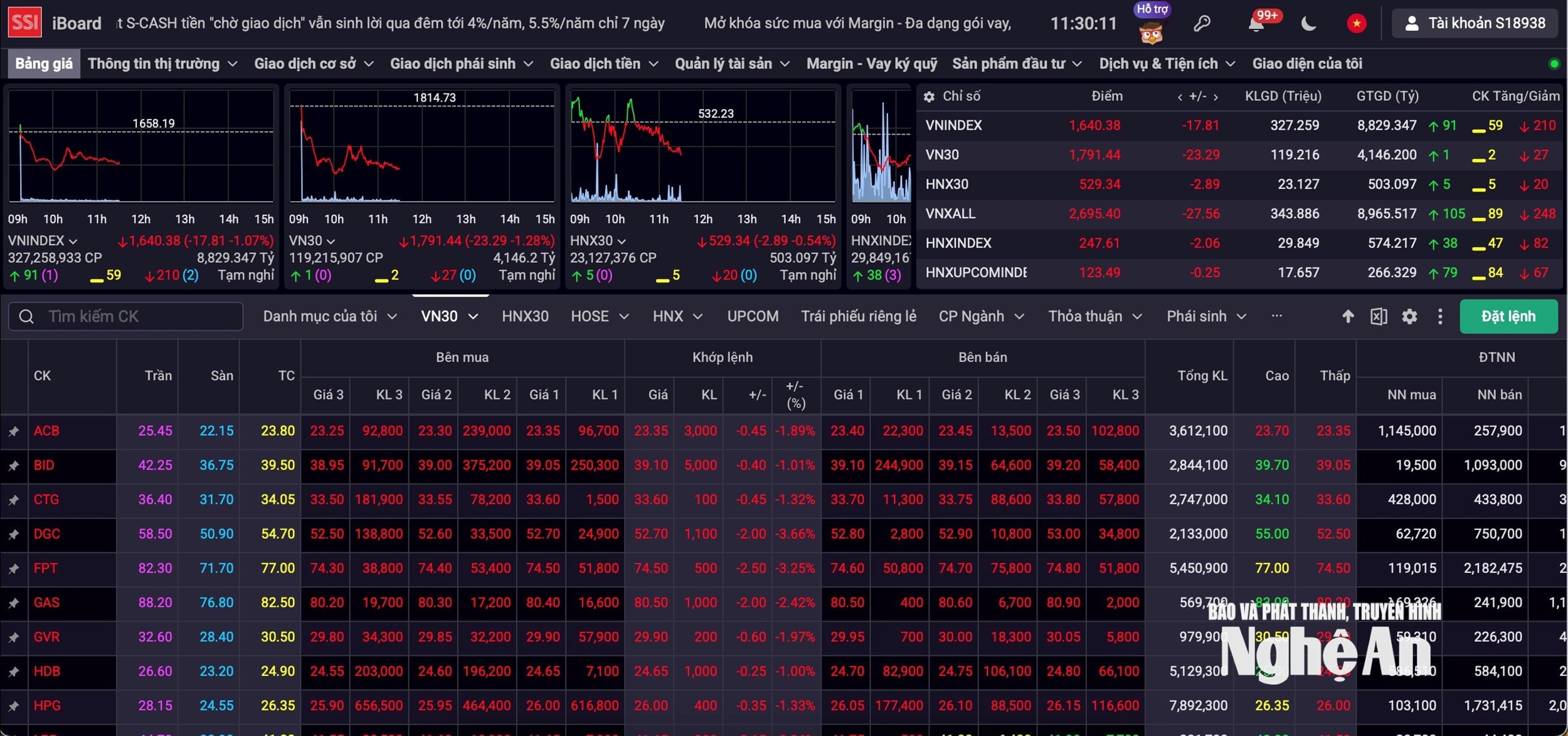Expand the Thỏa thuận dropdown
The height and width of the screenshot is (736, 1568).
1095,317
